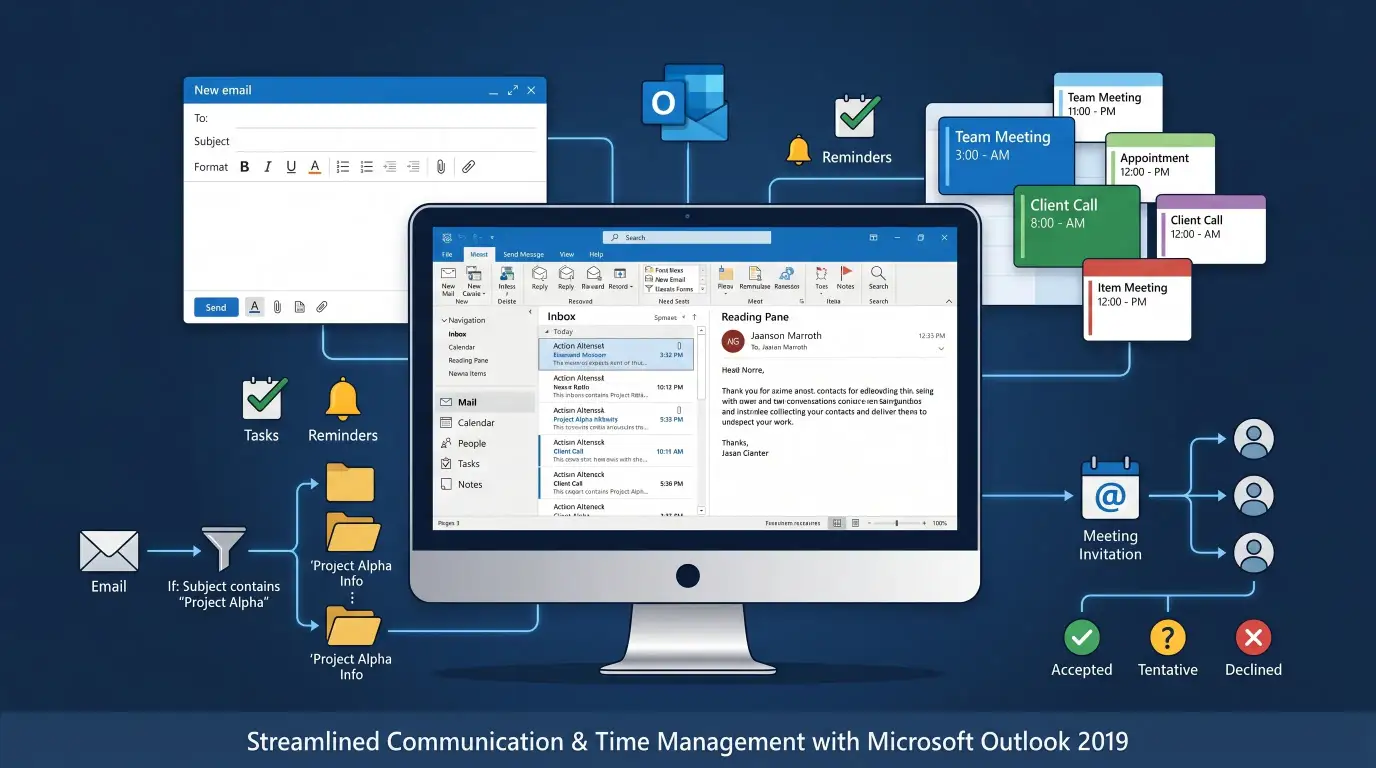
Task: Pick font color in the Format row
Action: pyautogui.click(x=315, y=167)
